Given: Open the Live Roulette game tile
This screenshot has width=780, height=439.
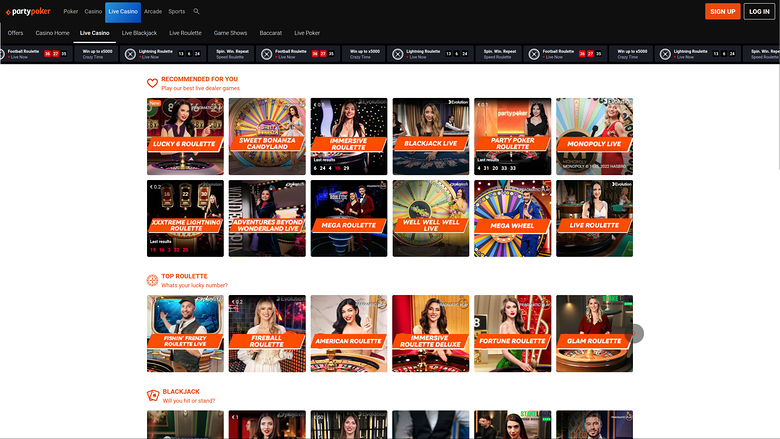Looking at the screenshot, I should tap(594, 218).
